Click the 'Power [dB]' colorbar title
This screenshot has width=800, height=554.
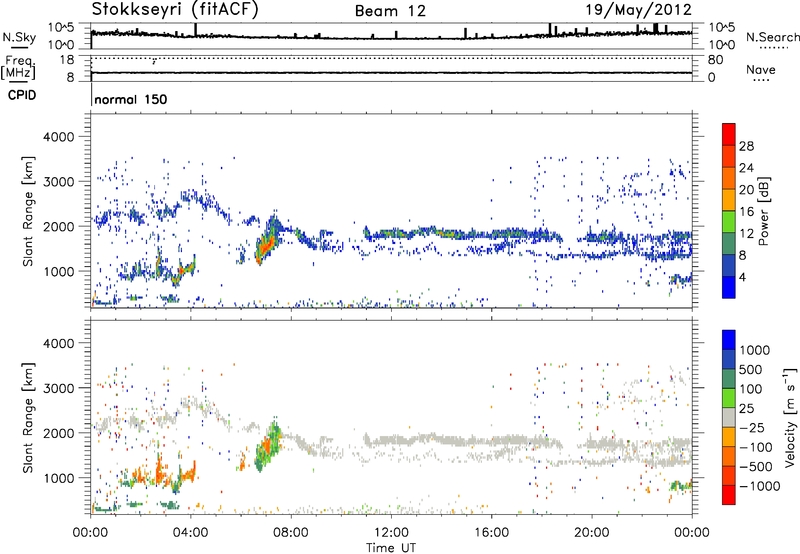[764, 211]
